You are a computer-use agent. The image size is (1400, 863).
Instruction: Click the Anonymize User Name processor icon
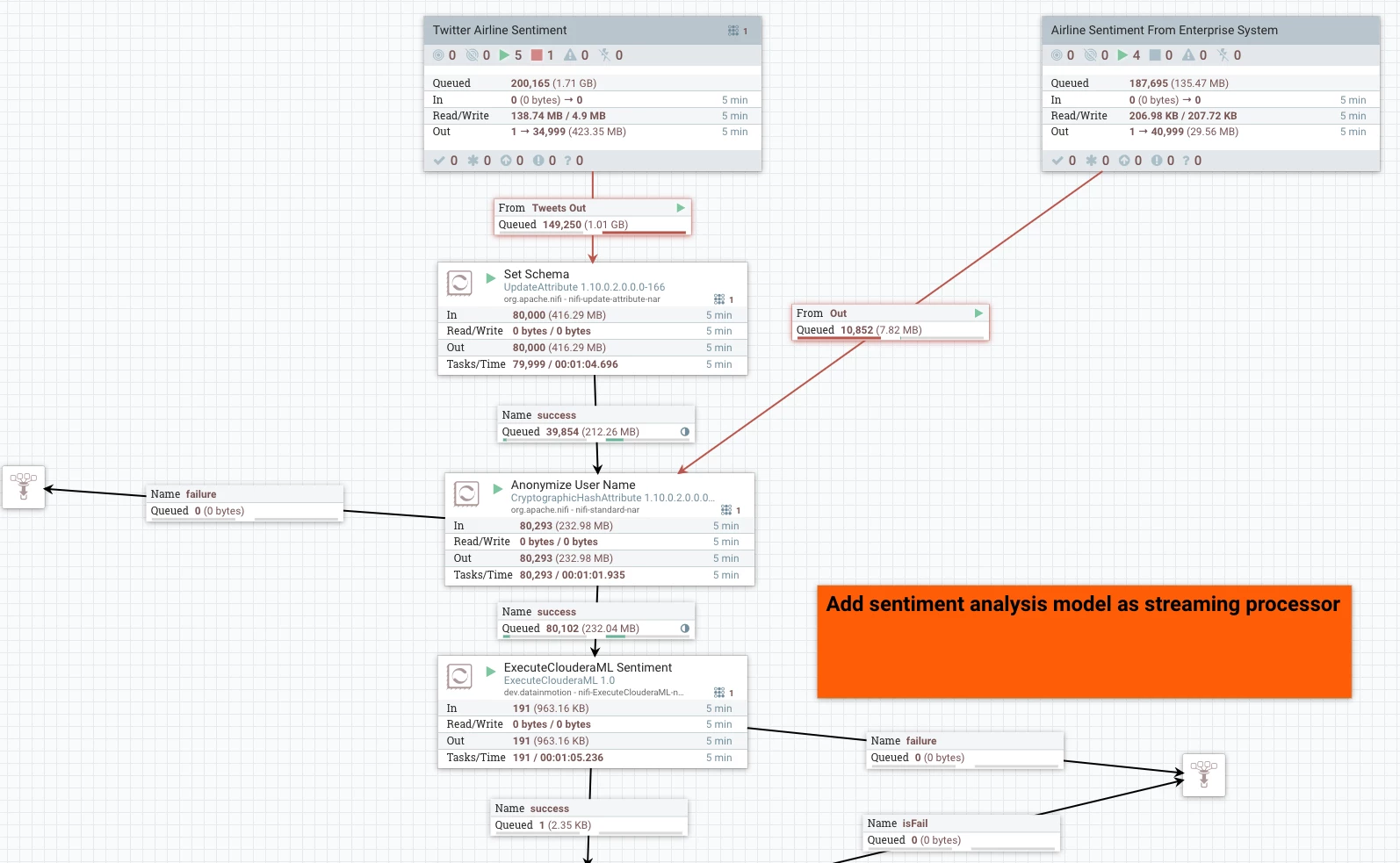[x=466, y=493]
